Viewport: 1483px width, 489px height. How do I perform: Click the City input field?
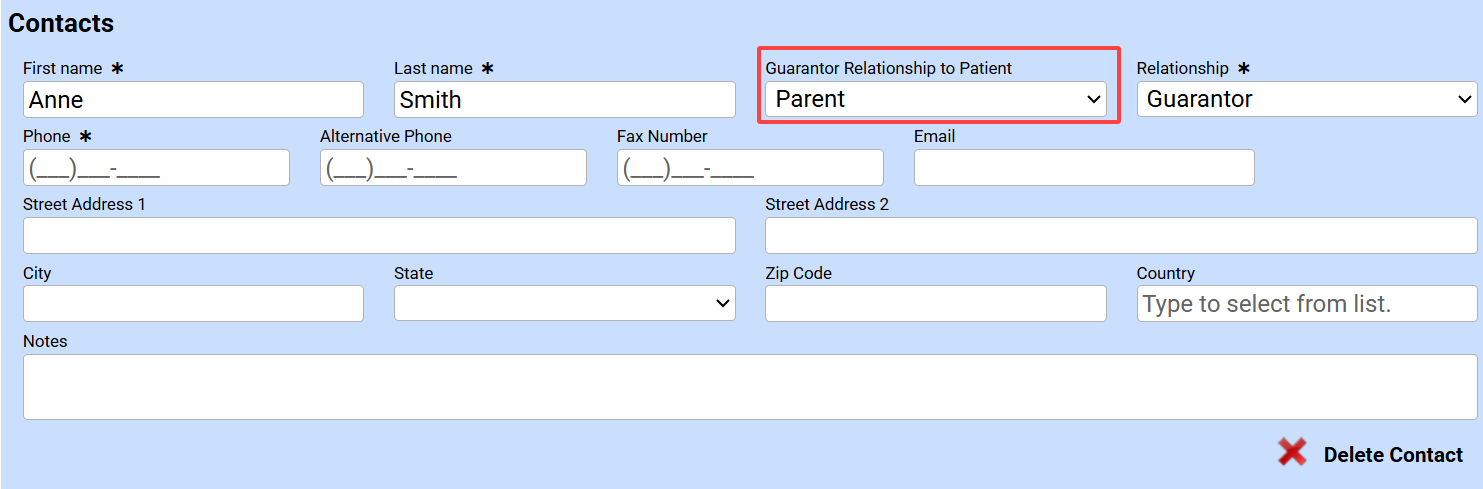coord(193,303)
